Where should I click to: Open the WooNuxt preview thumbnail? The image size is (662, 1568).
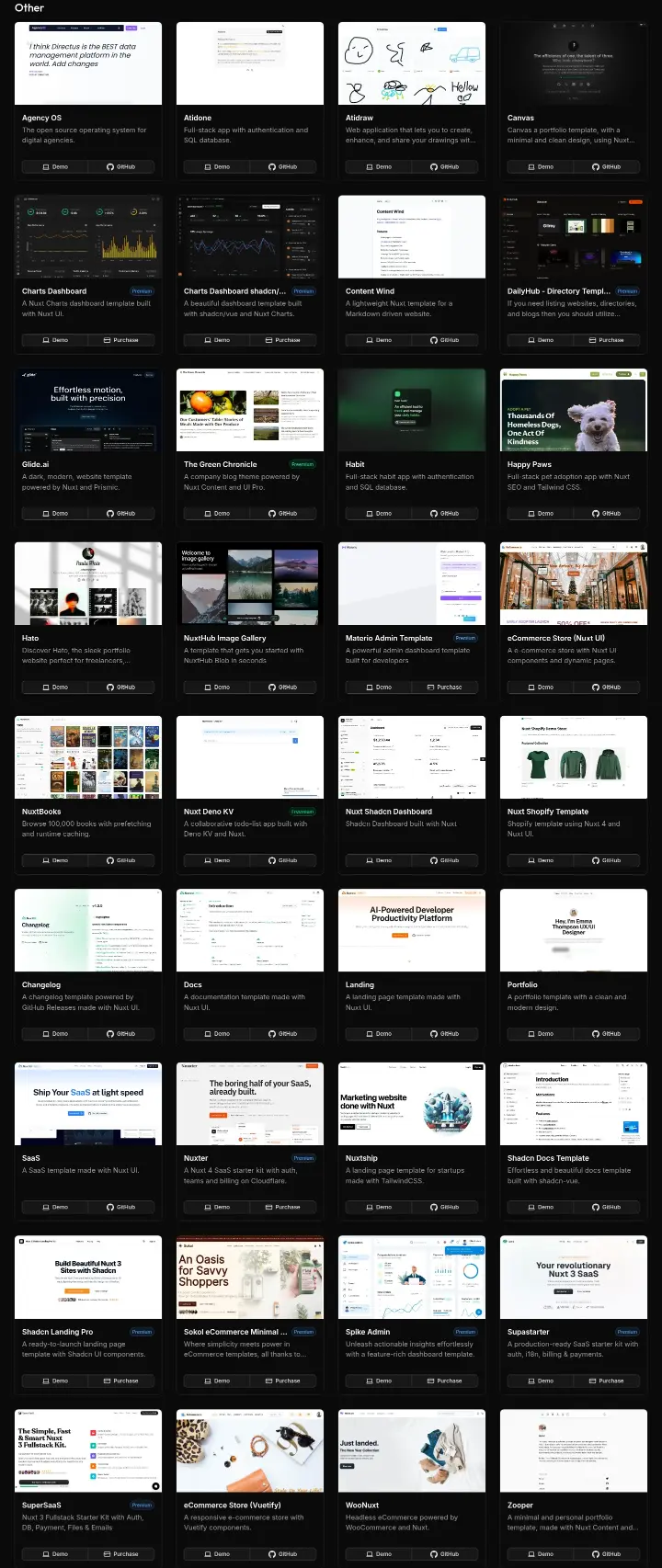412,1450
